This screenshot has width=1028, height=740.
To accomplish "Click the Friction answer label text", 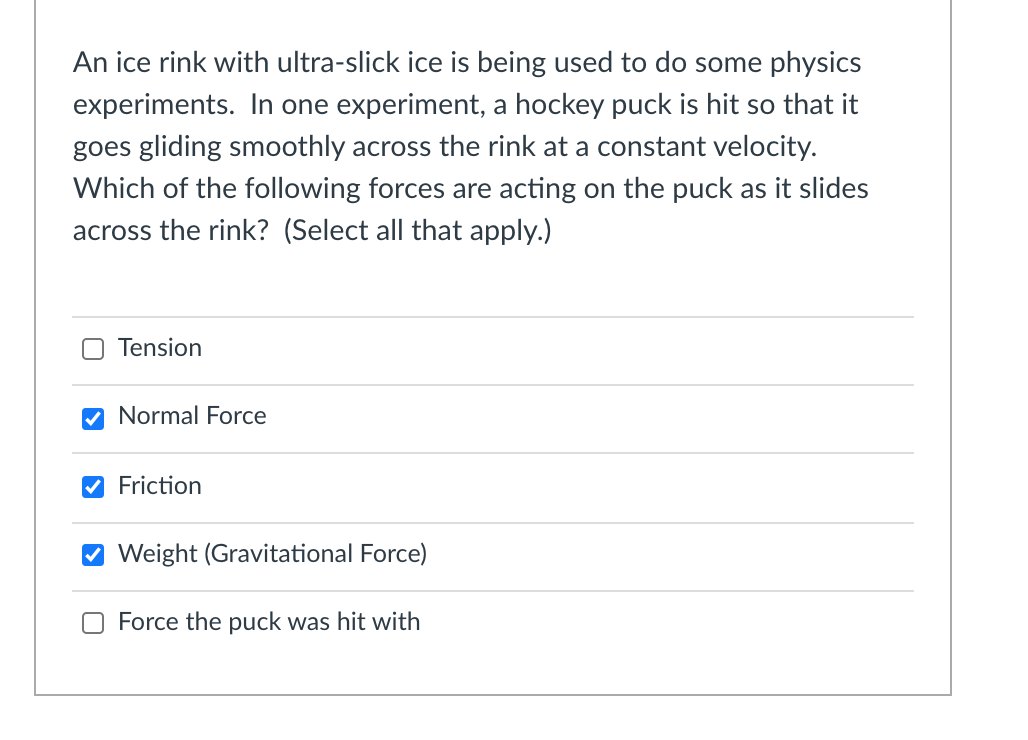I will (160, 486).
